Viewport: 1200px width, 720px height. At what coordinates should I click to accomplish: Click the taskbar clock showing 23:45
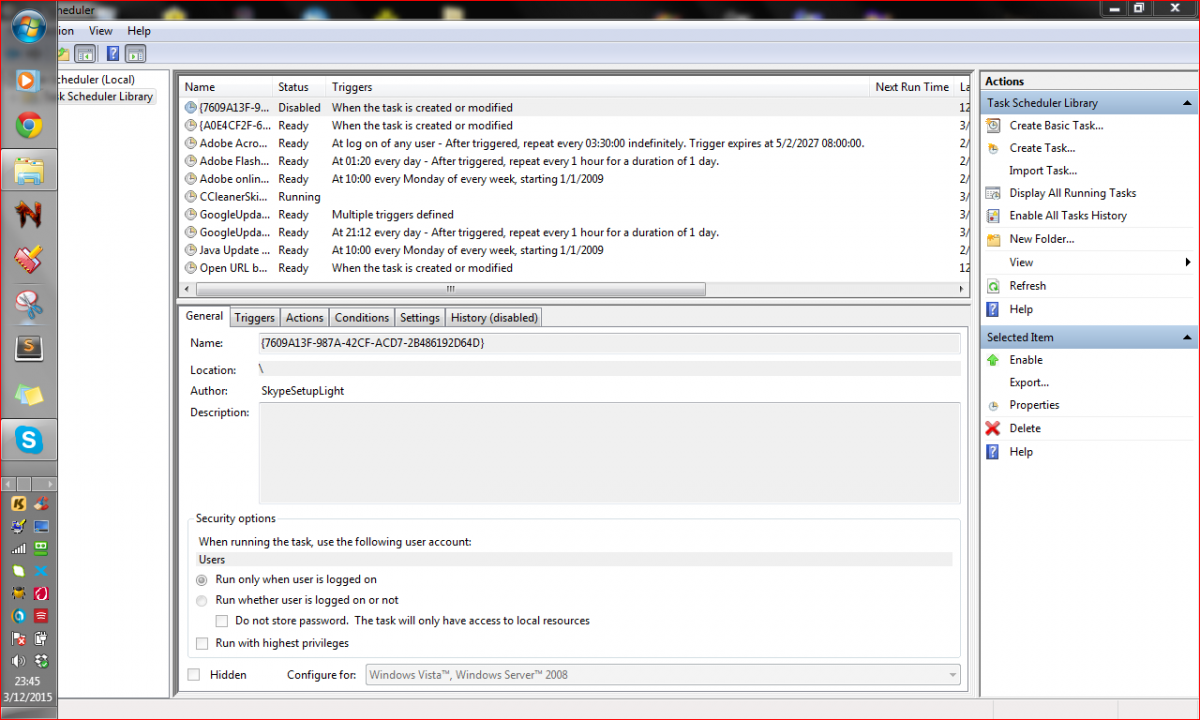pos(28,681)
